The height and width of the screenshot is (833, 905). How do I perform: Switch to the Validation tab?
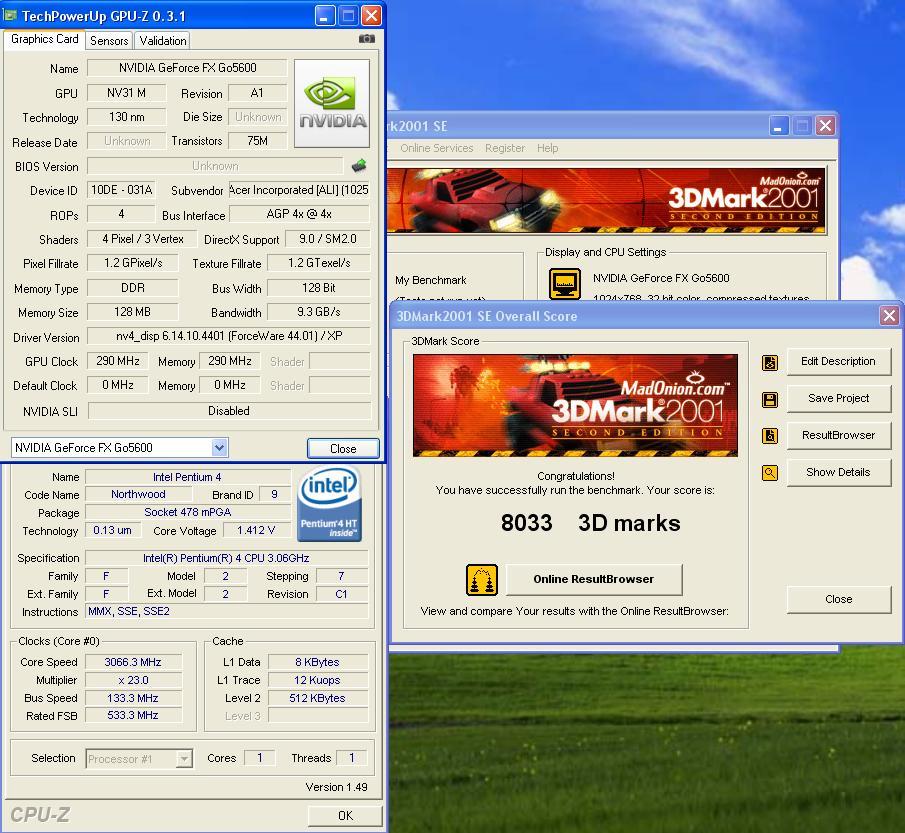(163, 40)
